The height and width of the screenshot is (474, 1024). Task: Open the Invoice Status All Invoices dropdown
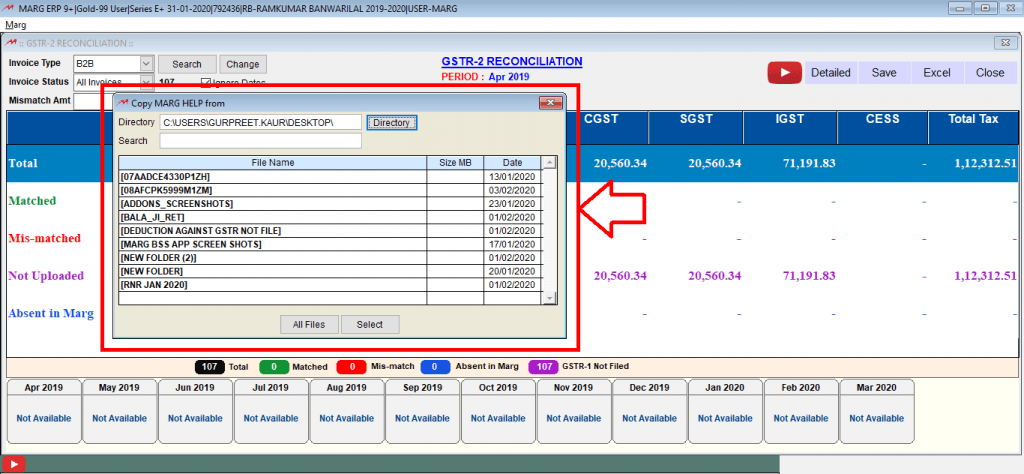tap(146, 82)
